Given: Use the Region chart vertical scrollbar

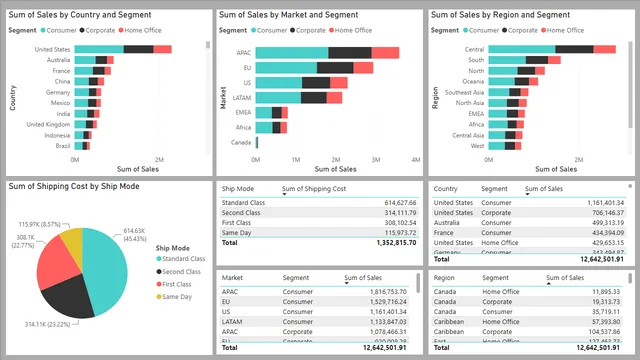Looking at the screenshot, I should click(631, 84).
